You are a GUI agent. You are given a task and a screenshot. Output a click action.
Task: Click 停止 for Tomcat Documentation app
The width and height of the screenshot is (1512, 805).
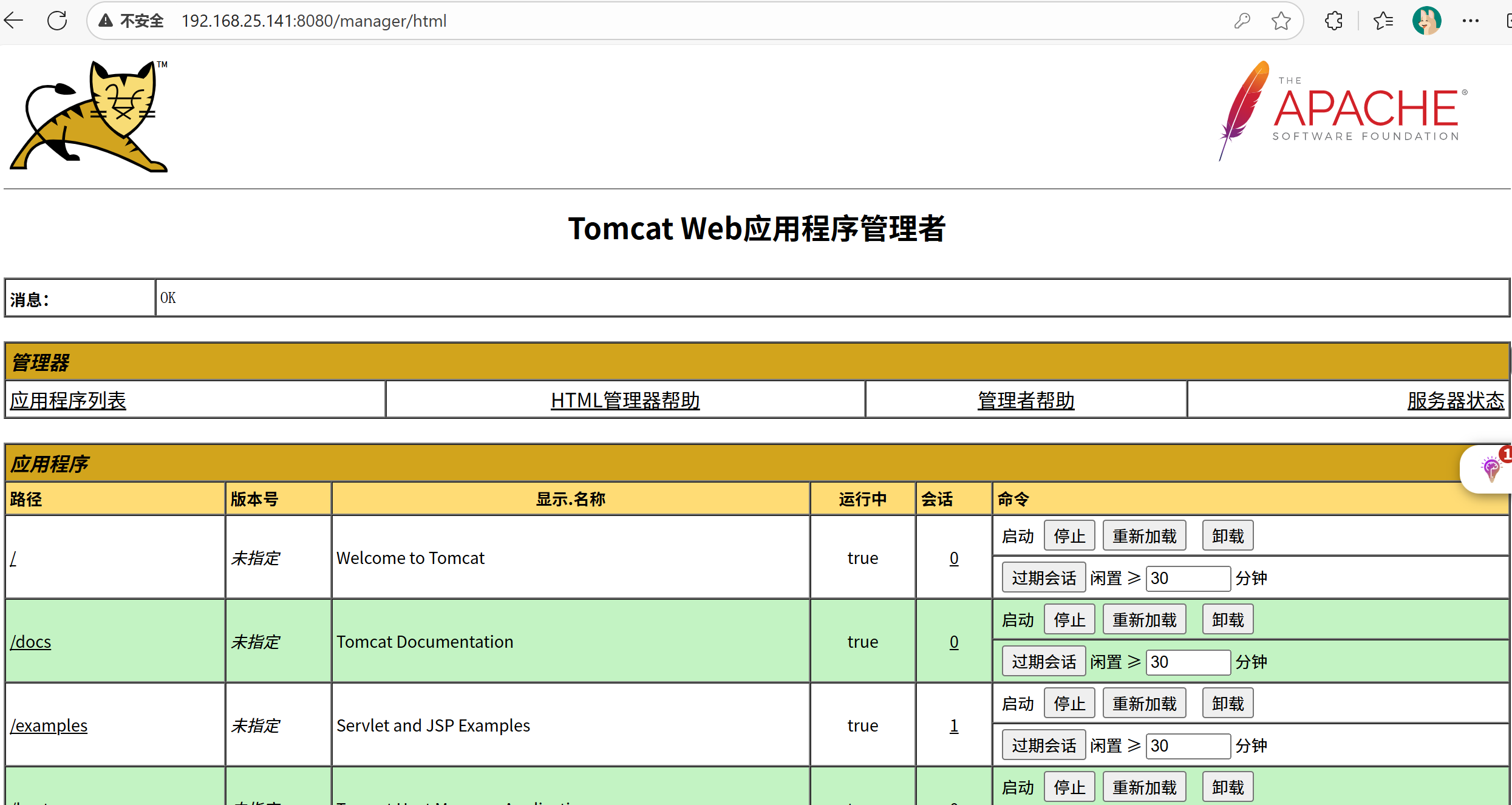click(1069, 620)
